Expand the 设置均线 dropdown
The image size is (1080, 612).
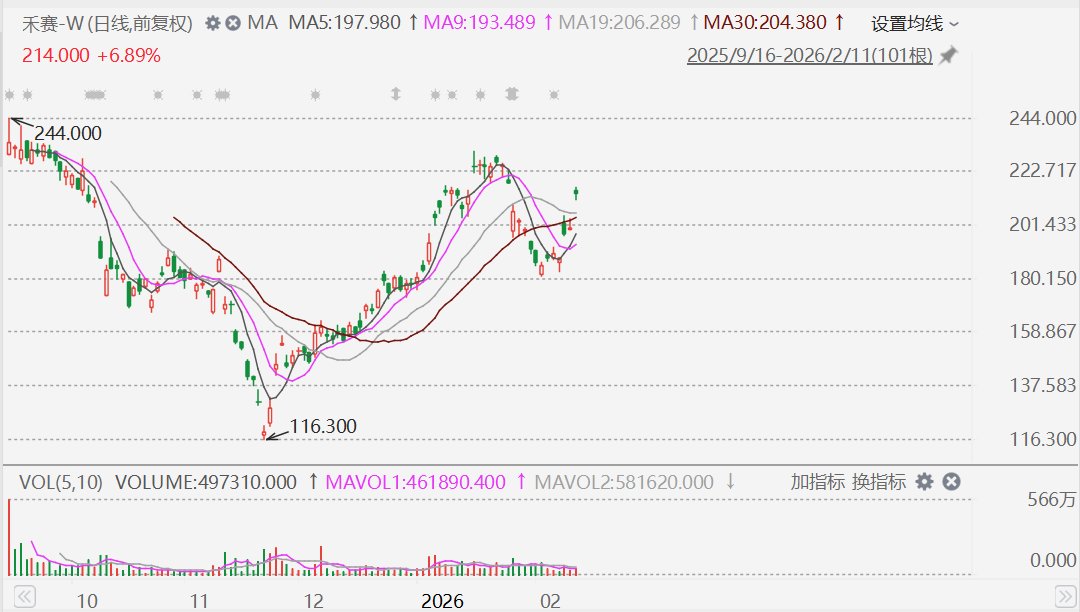coord(914,24)
